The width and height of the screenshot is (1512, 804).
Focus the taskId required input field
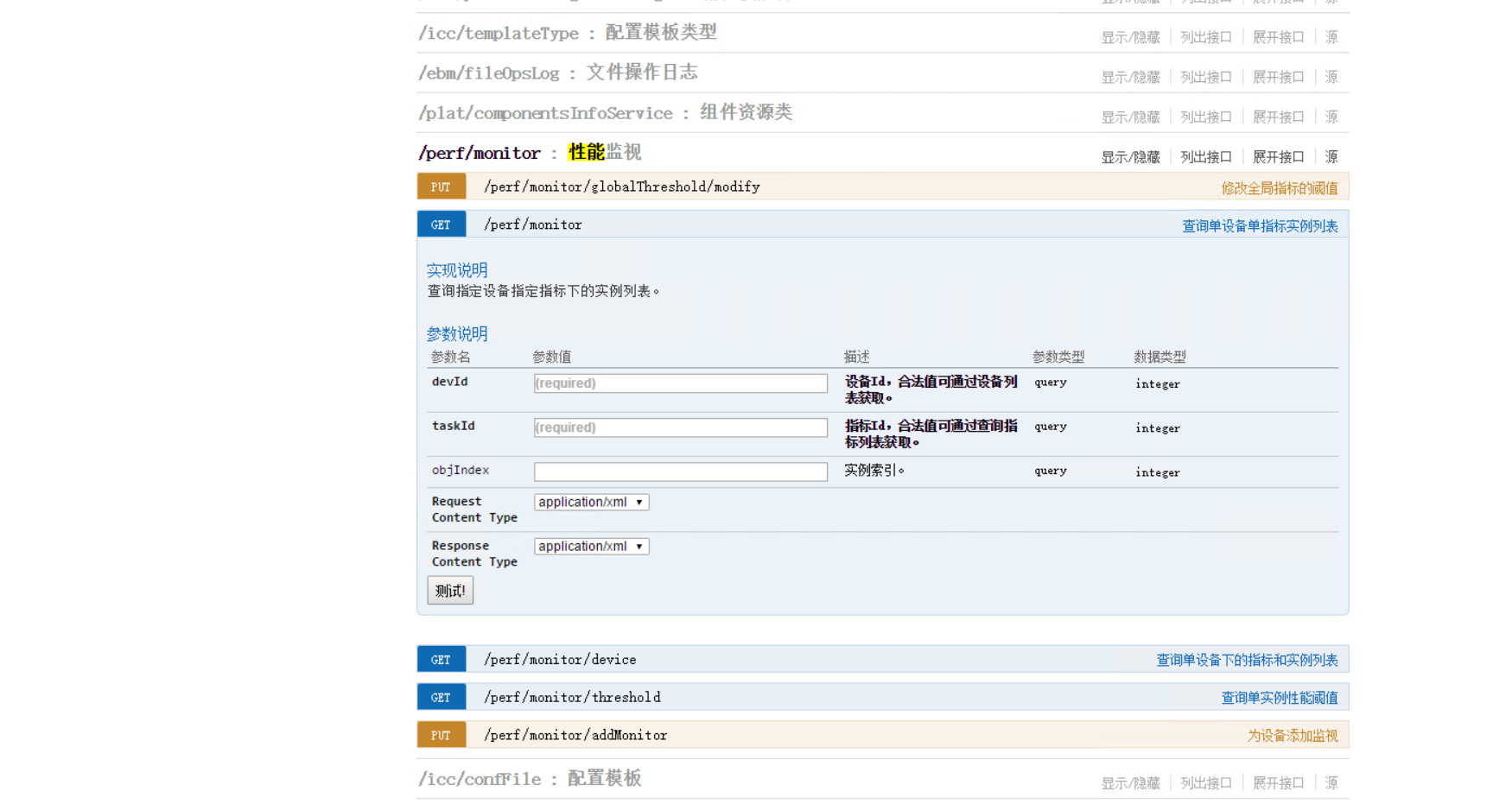(681, 427)
